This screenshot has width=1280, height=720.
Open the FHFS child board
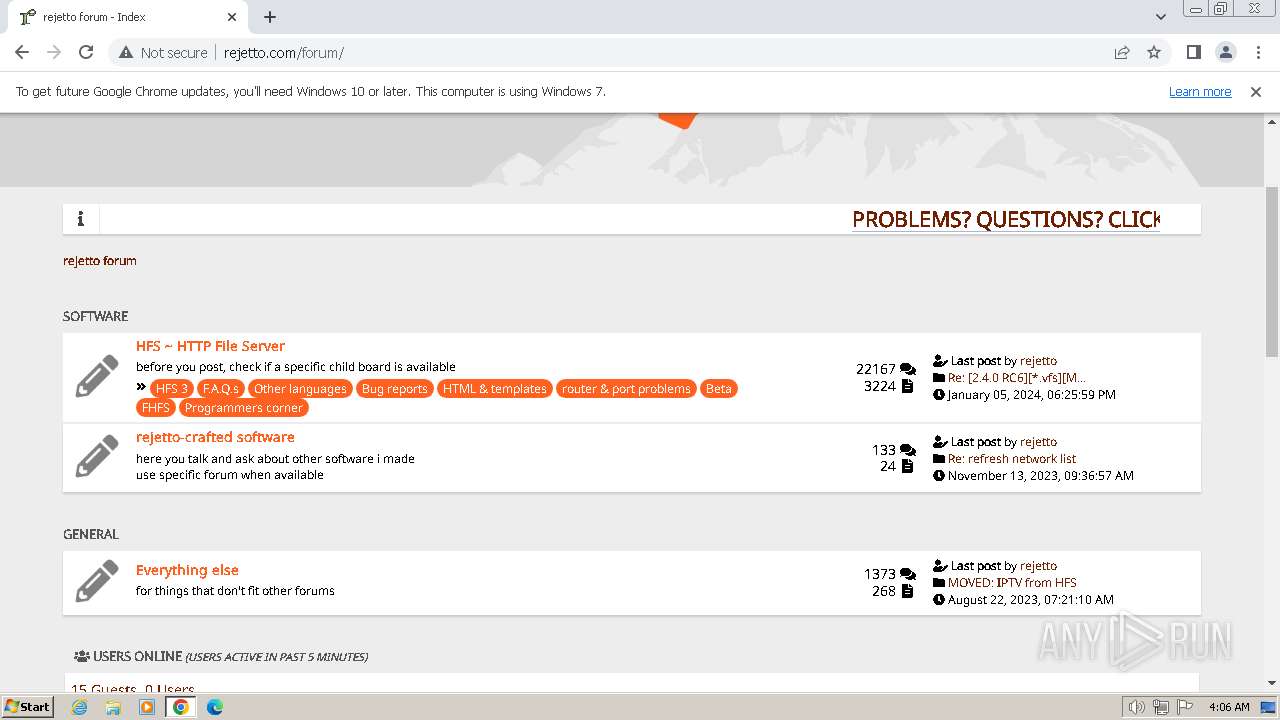point(156,407)
